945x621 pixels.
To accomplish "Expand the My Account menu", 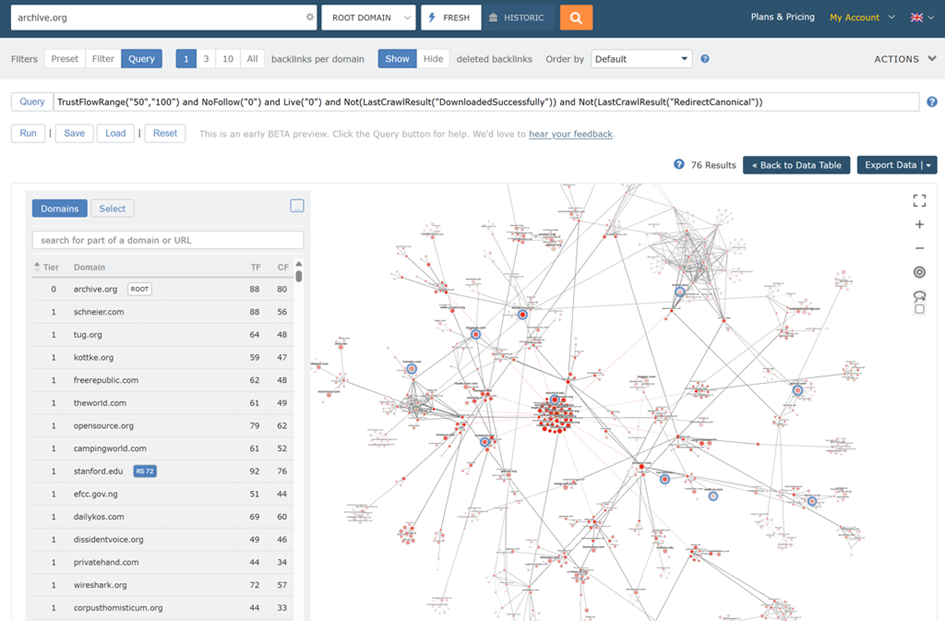I will coord(862,17).
